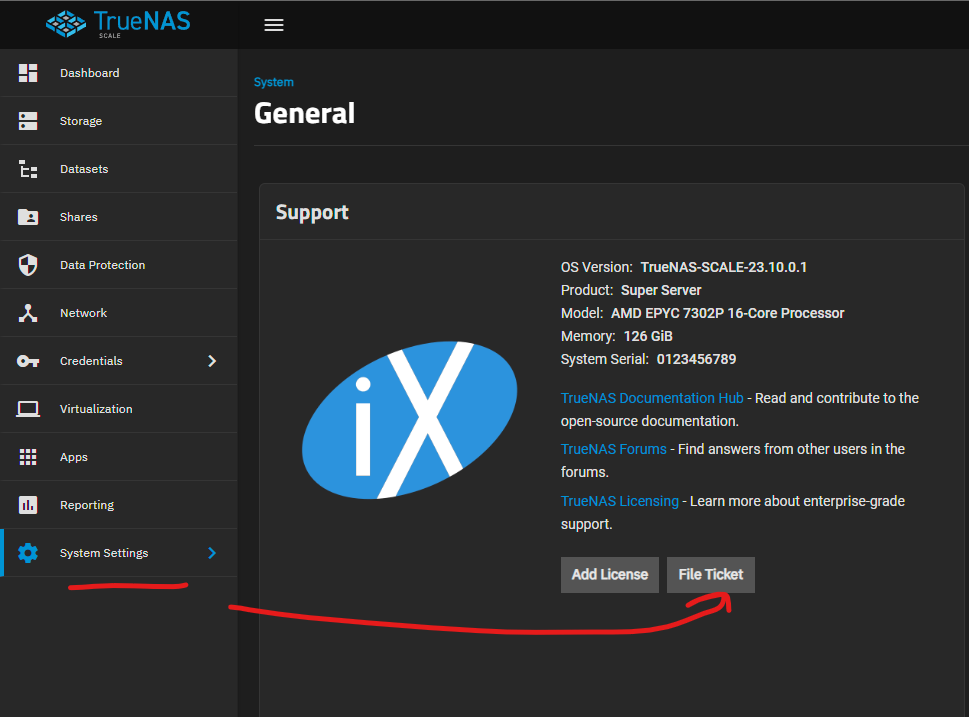Click the Support card heading
The image size is (969, 717).
click(x=312, y=213)
